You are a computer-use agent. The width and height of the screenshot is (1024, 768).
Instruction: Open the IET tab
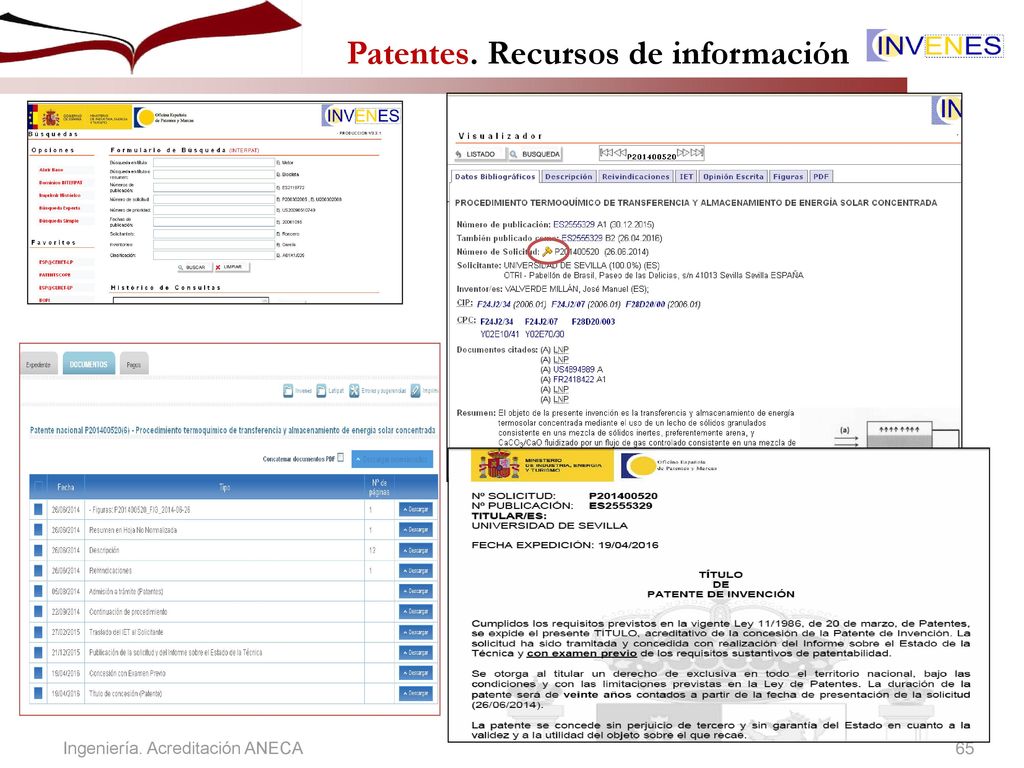pyautogui.click(x=686, y=176)
